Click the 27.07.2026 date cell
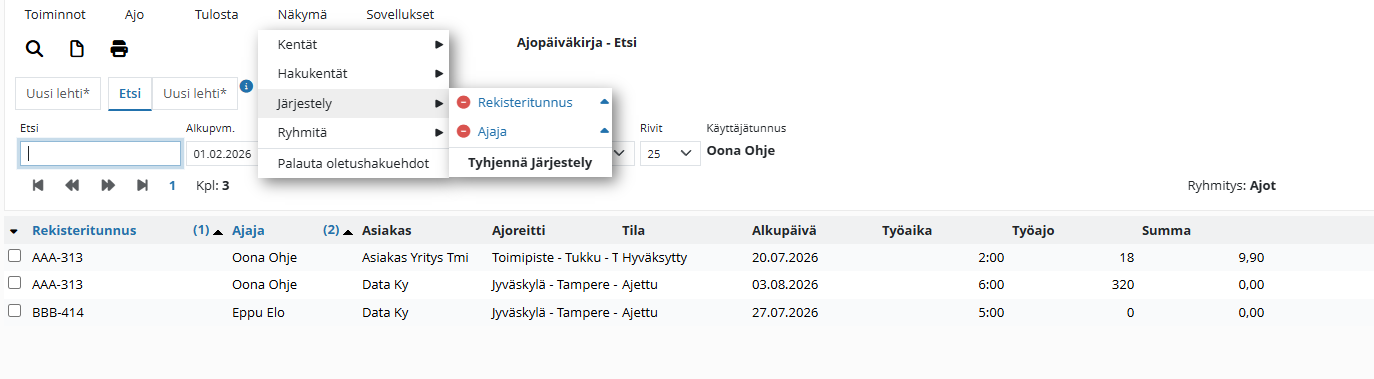Image resolution: width=1374 pixels, height=379 pixels. coord(785,312)
